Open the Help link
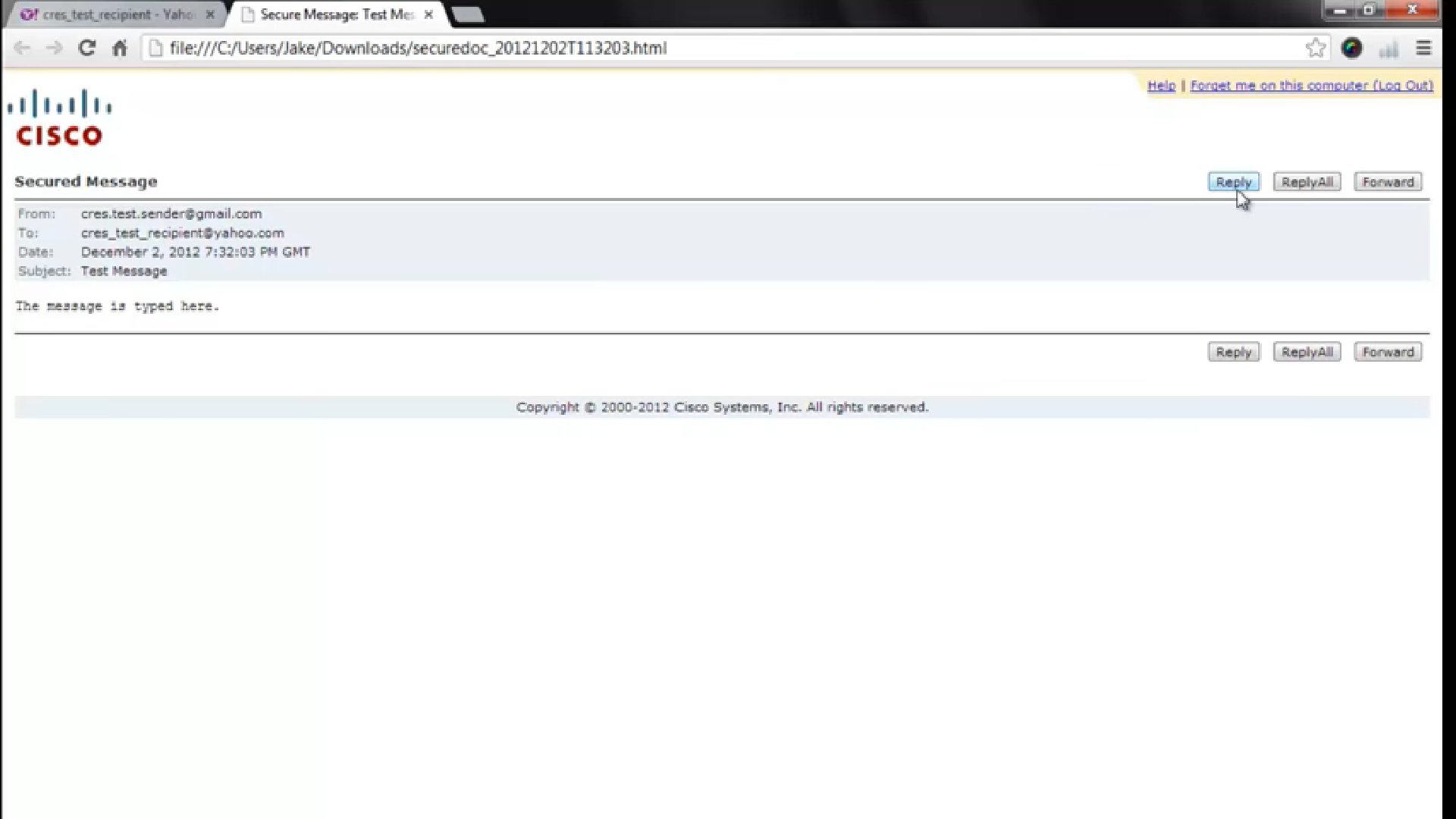The height and width of the screenshot is (819, 1456). click(1161, 86)
